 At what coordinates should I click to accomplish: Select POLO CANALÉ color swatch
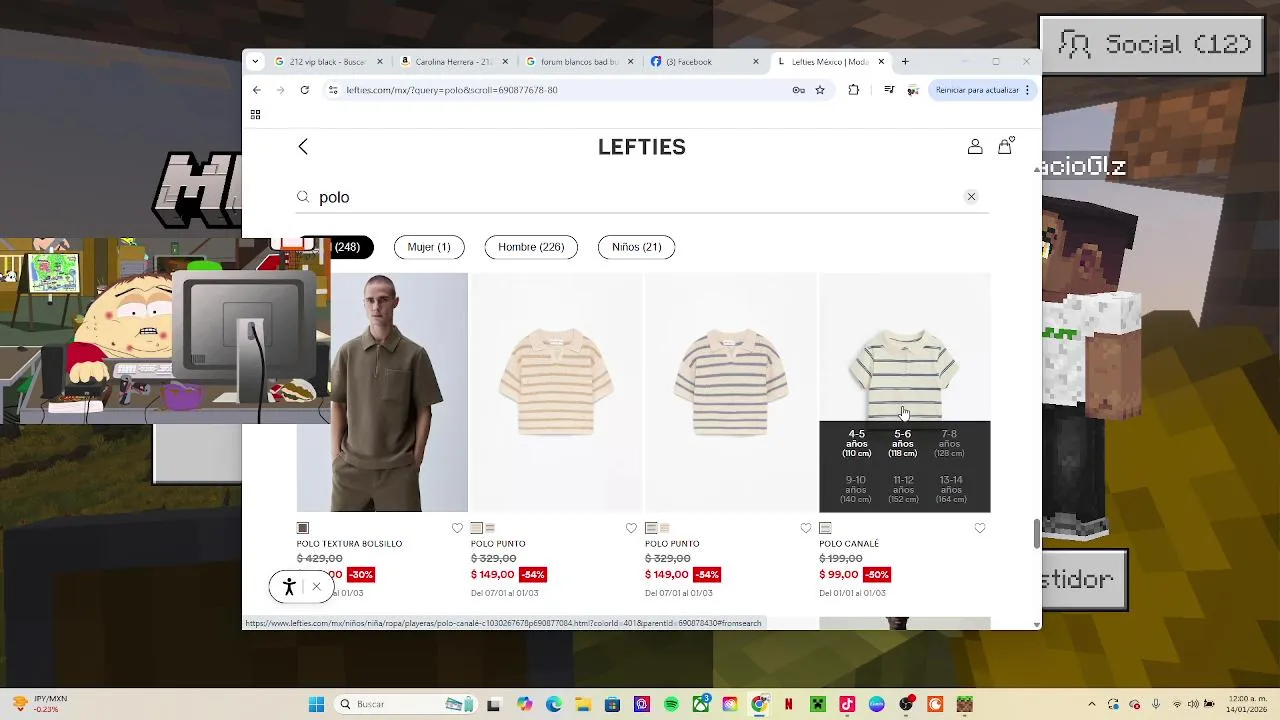pyautogui.click(x=825, y=528)
